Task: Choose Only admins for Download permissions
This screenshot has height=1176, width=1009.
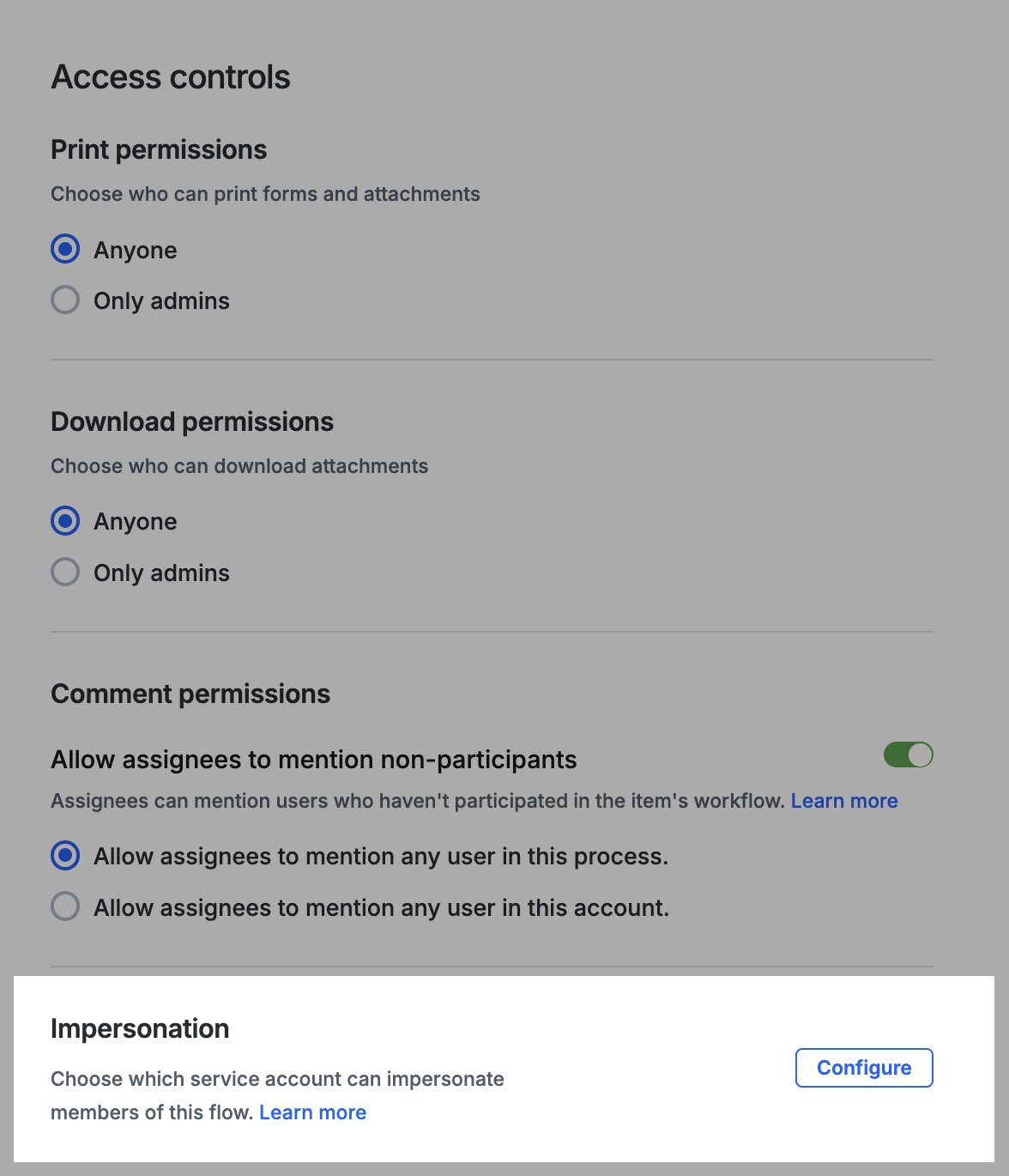Action: (65, 572)
